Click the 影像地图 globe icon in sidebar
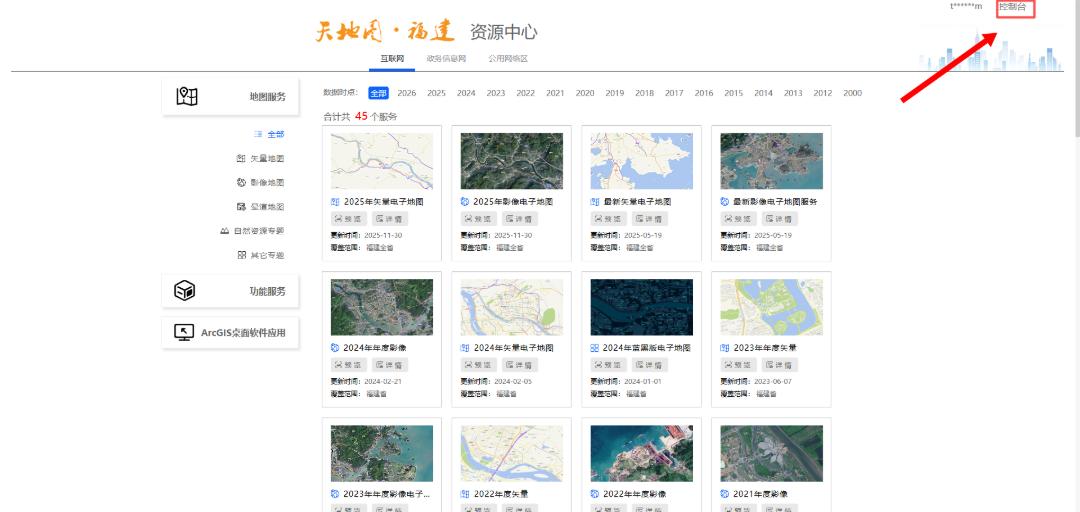 (x=241, y=183)
